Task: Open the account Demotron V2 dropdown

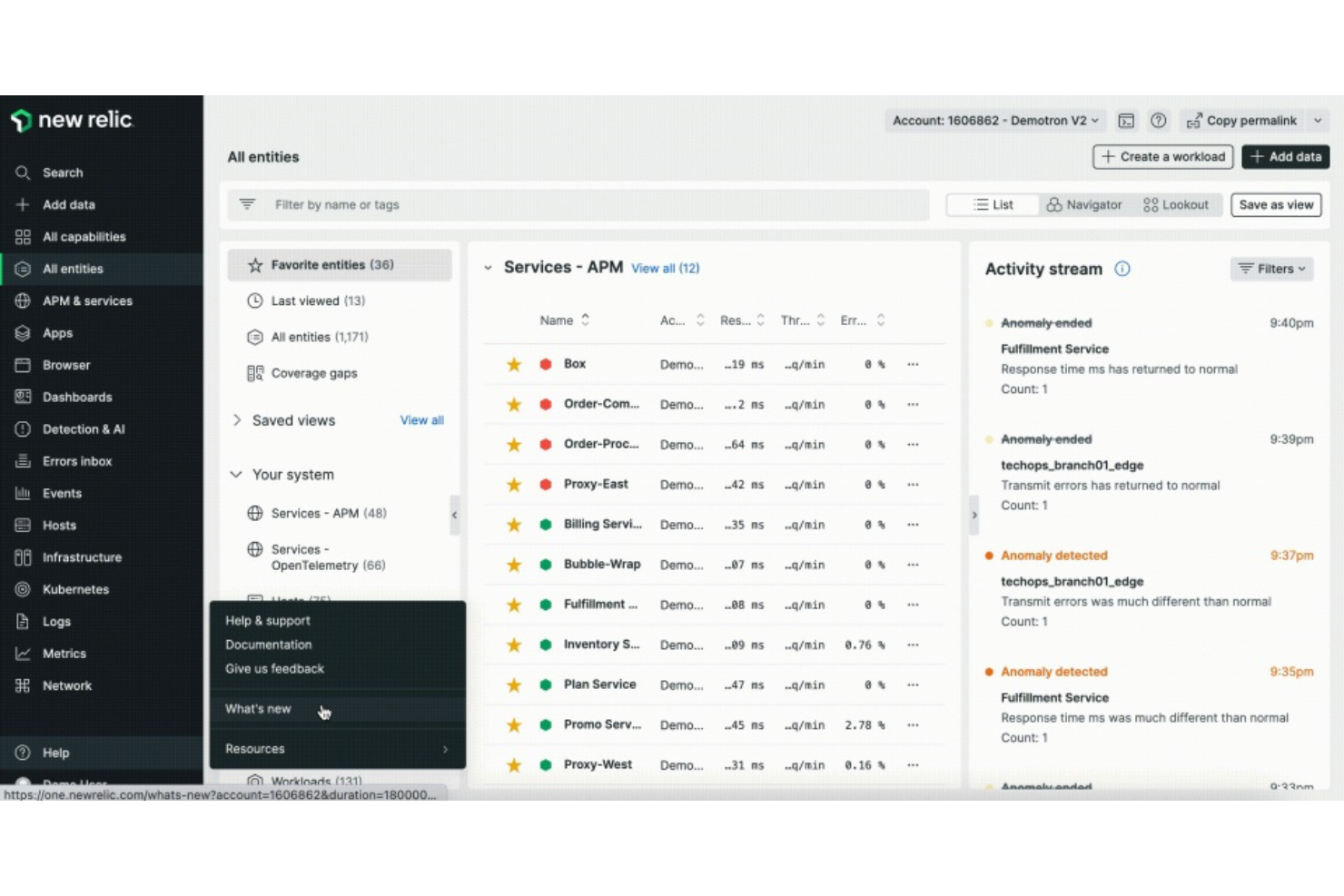Action: (x=994, y=120)
